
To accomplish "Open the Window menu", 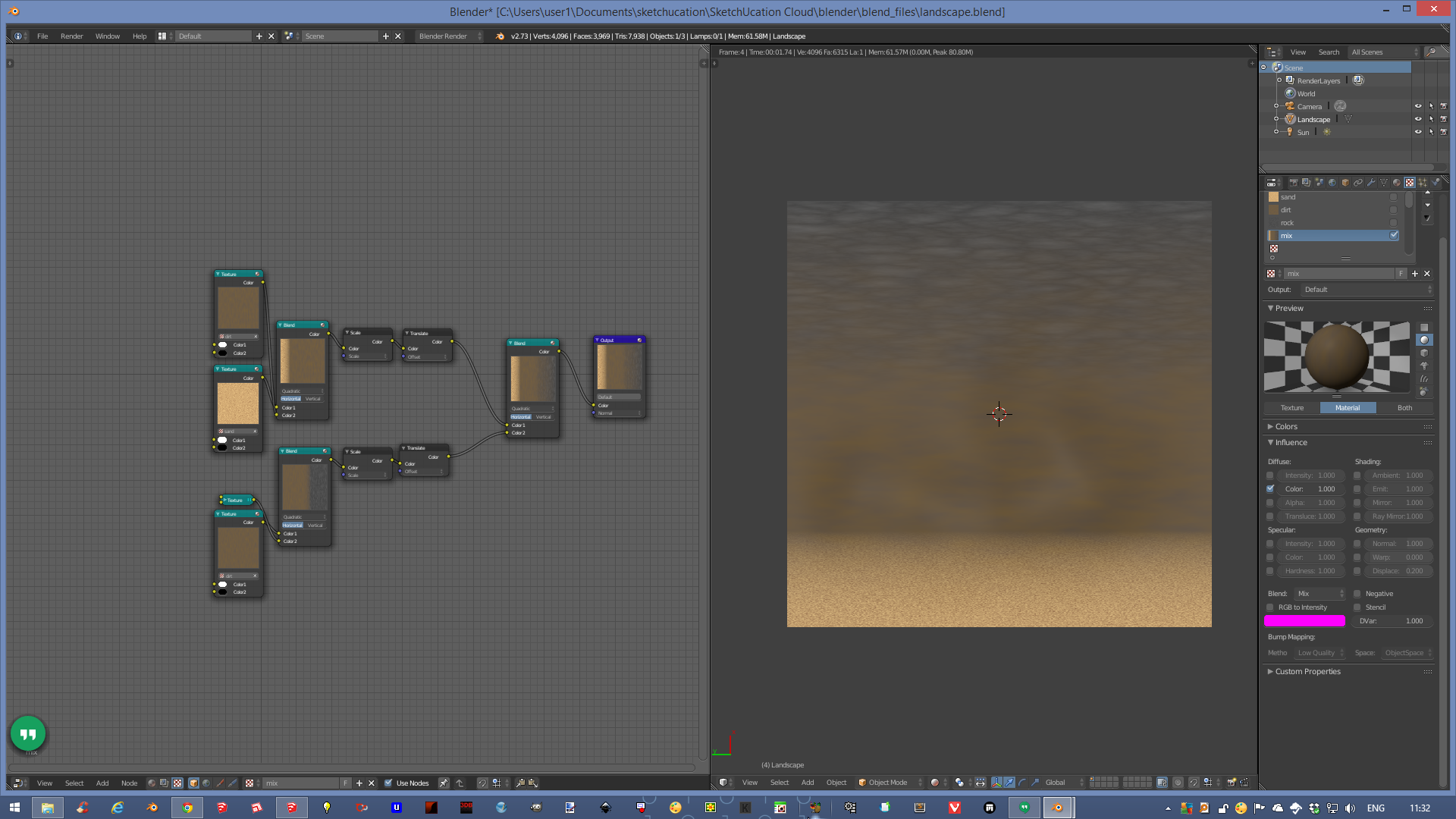I will [108, 36].
